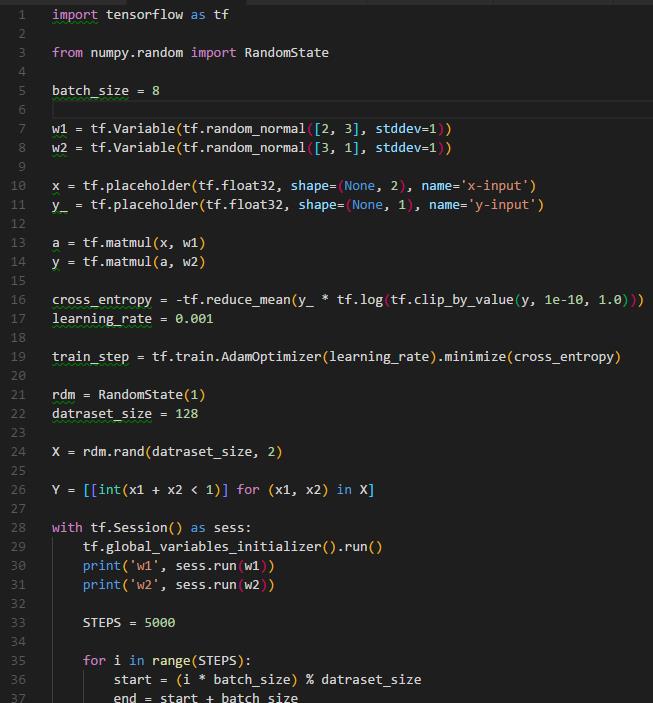Click line number 35 in the gutter
Screen dimensions: 653x703
(x=18, y=660)
